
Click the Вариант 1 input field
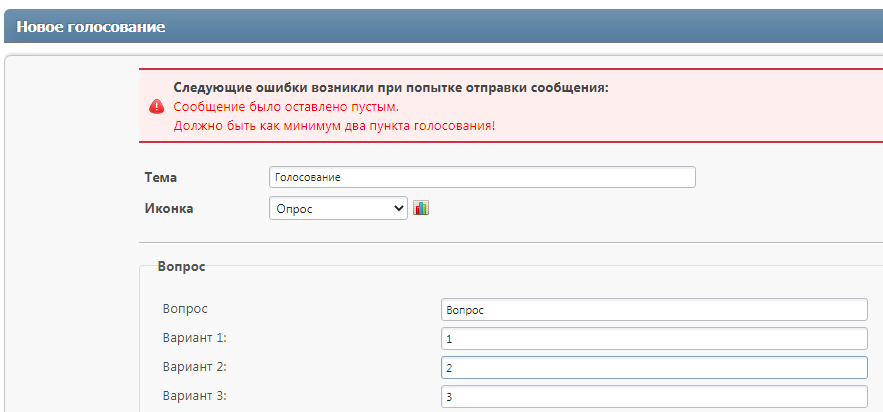(653, 339)
